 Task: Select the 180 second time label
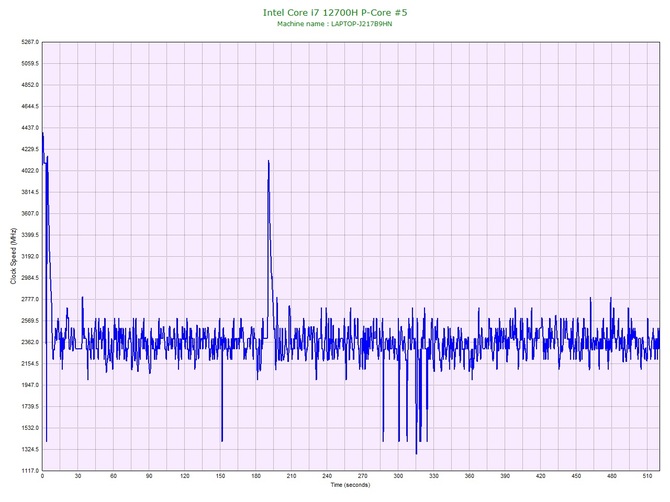256,476
